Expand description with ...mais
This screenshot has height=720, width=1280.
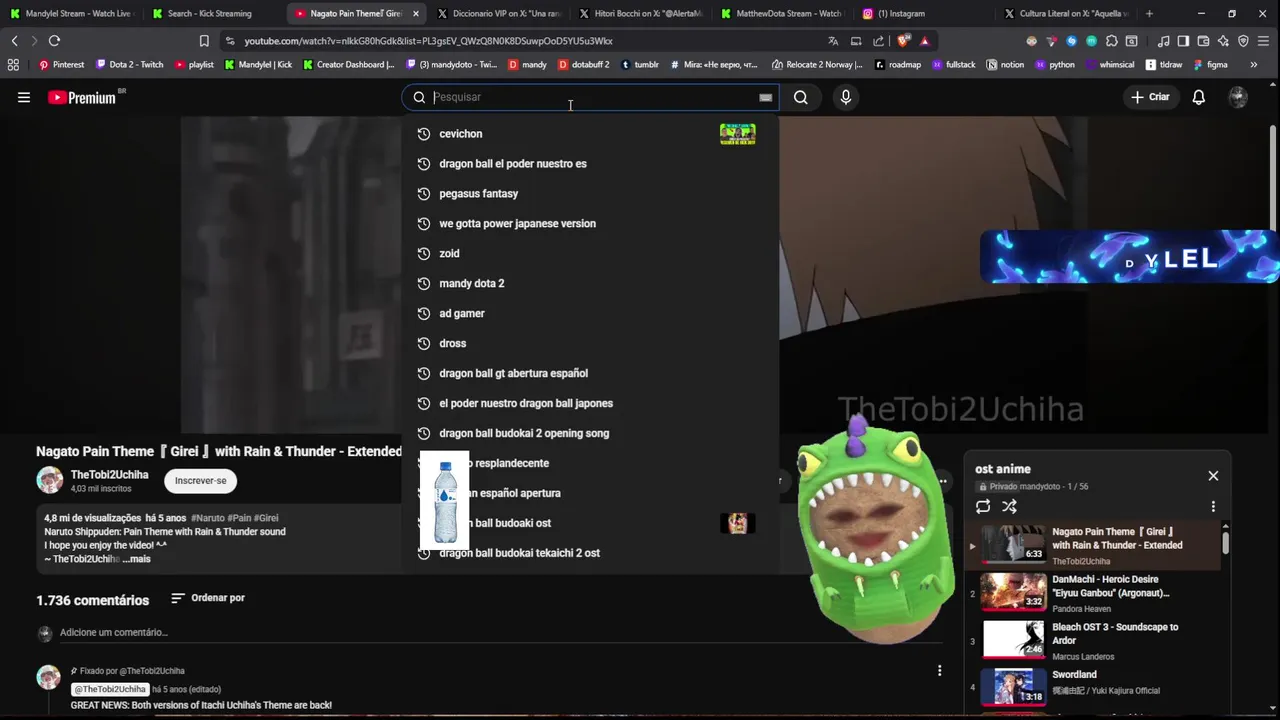point(137,559)
